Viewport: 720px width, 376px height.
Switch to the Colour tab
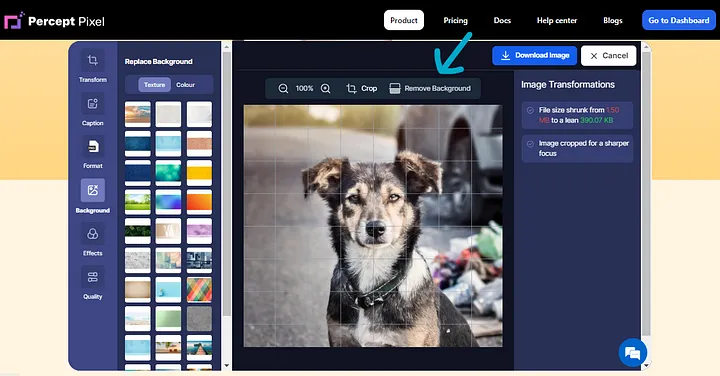click(186, 84)
